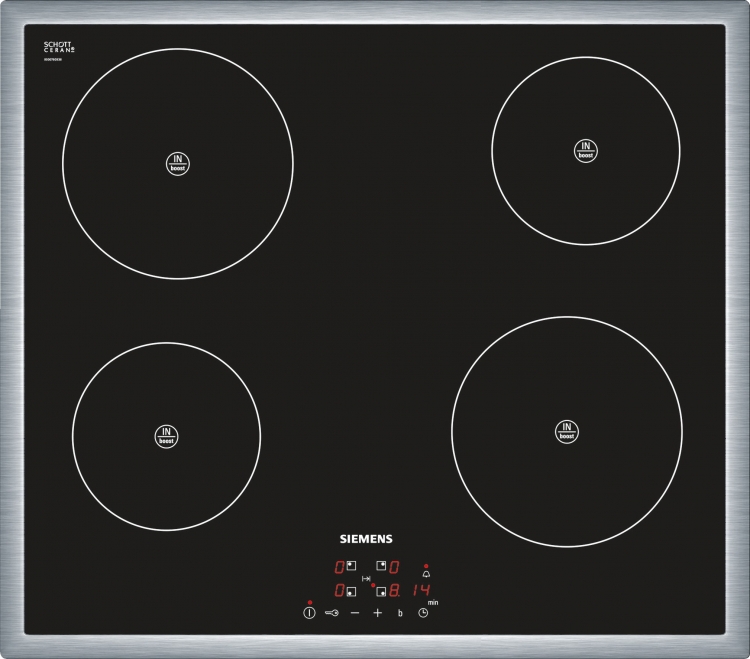750x659 pixels.
Task: Click the SIEMENS brand logo
Action: [366, 537]
